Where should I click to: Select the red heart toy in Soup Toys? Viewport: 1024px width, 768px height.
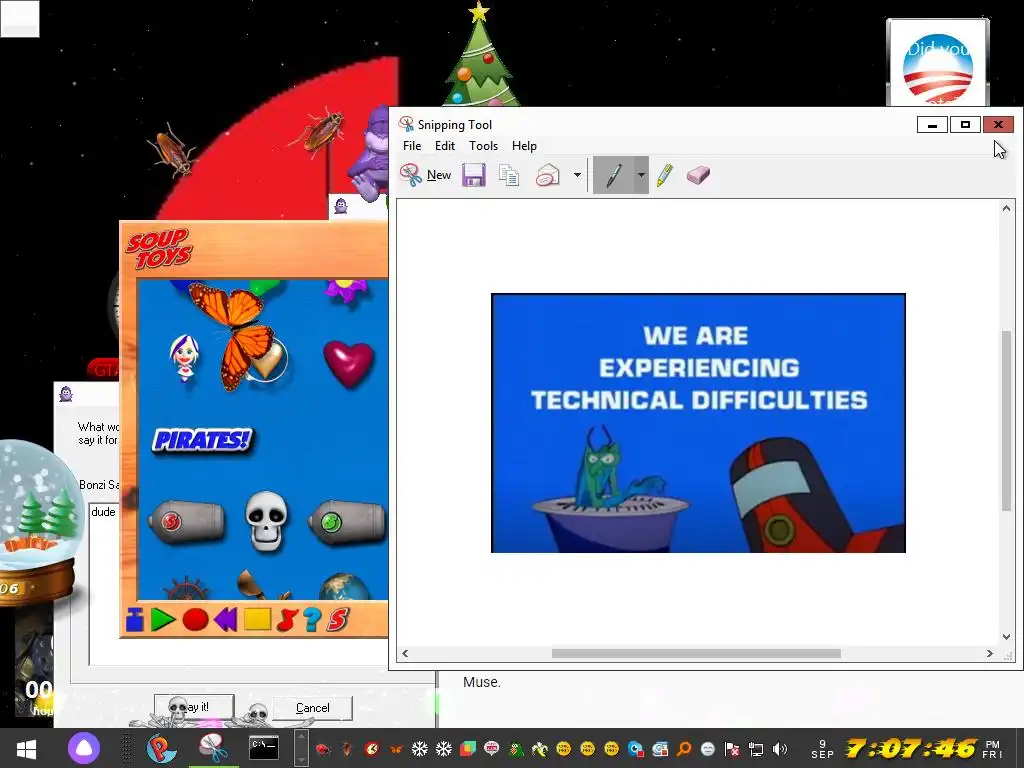(x=349, y=363)
